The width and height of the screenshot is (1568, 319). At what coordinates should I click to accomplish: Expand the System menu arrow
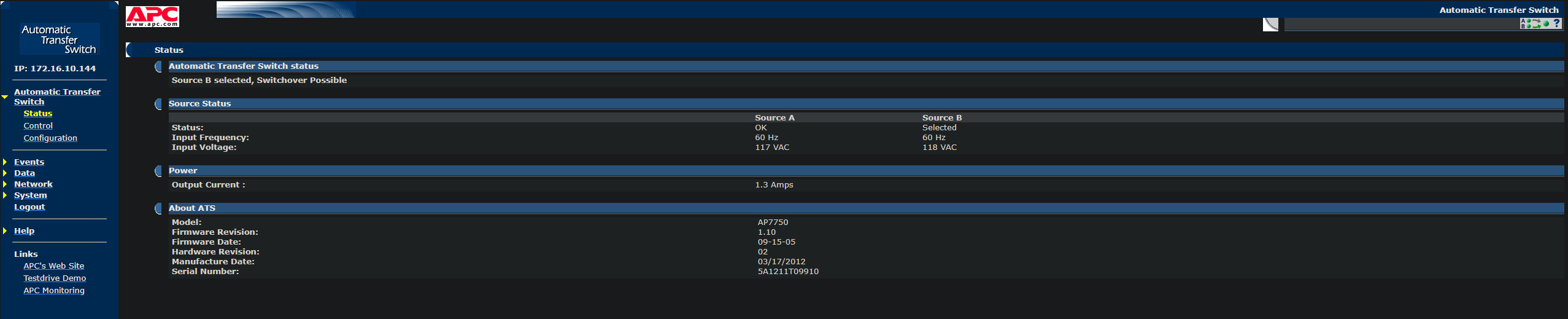pyautogui.click(x=5, y=195)
